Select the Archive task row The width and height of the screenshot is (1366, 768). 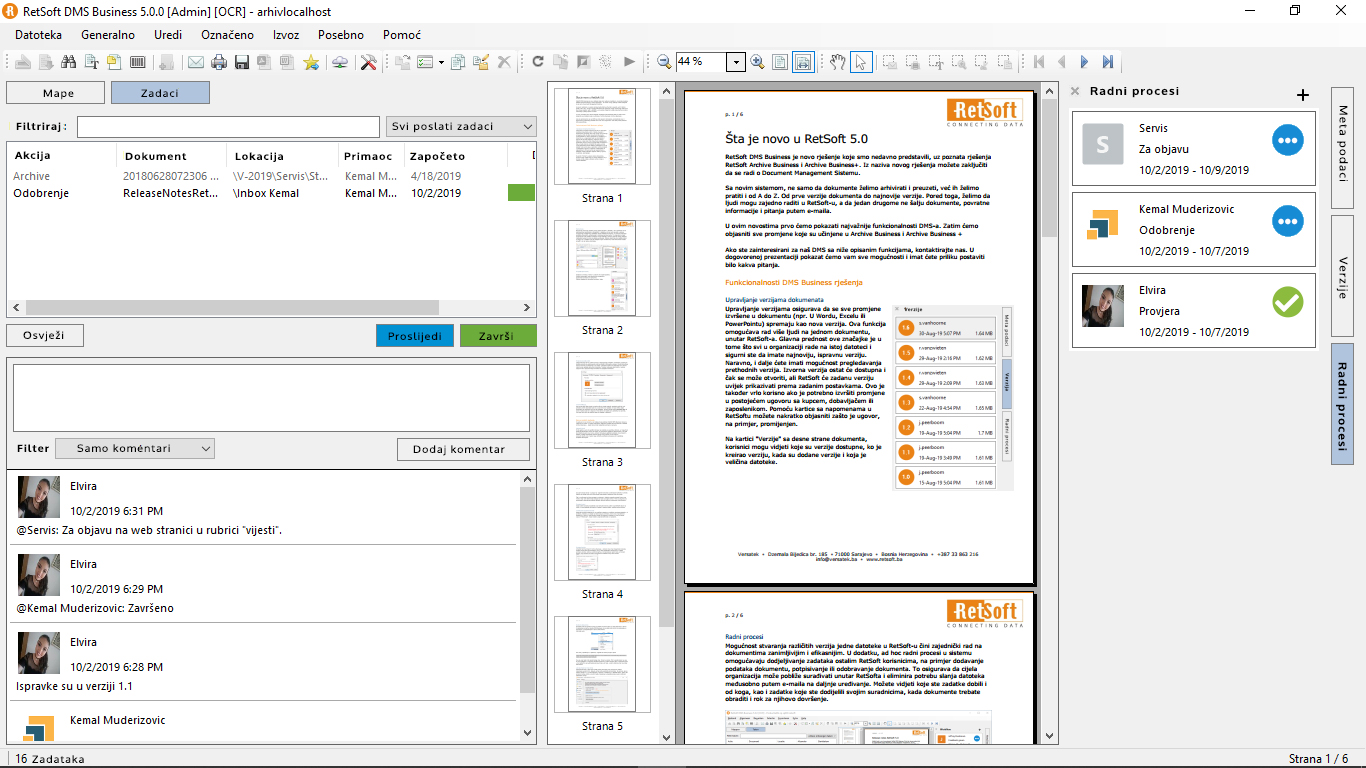[270, 176]
